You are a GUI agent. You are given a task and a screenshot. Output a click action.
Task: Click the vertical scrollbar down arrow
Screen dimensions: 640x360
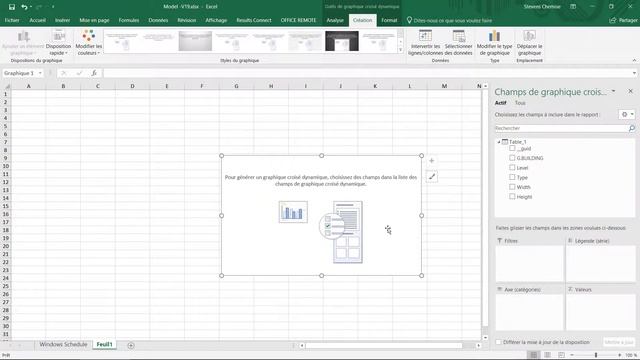pyautogui.click(x=485, y=338)
